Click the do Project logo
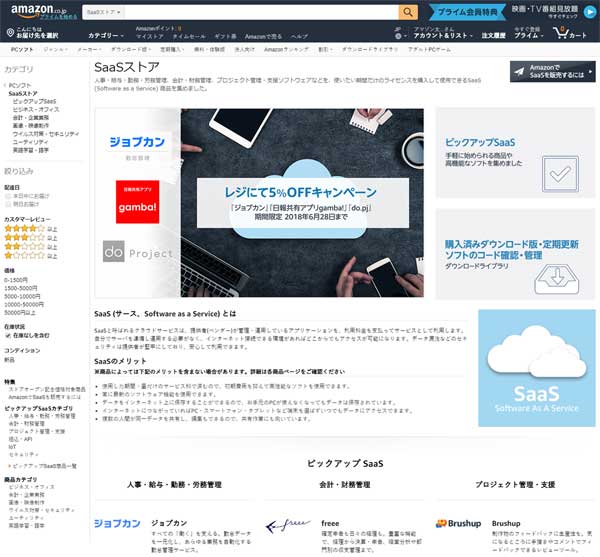 point(138,252)
